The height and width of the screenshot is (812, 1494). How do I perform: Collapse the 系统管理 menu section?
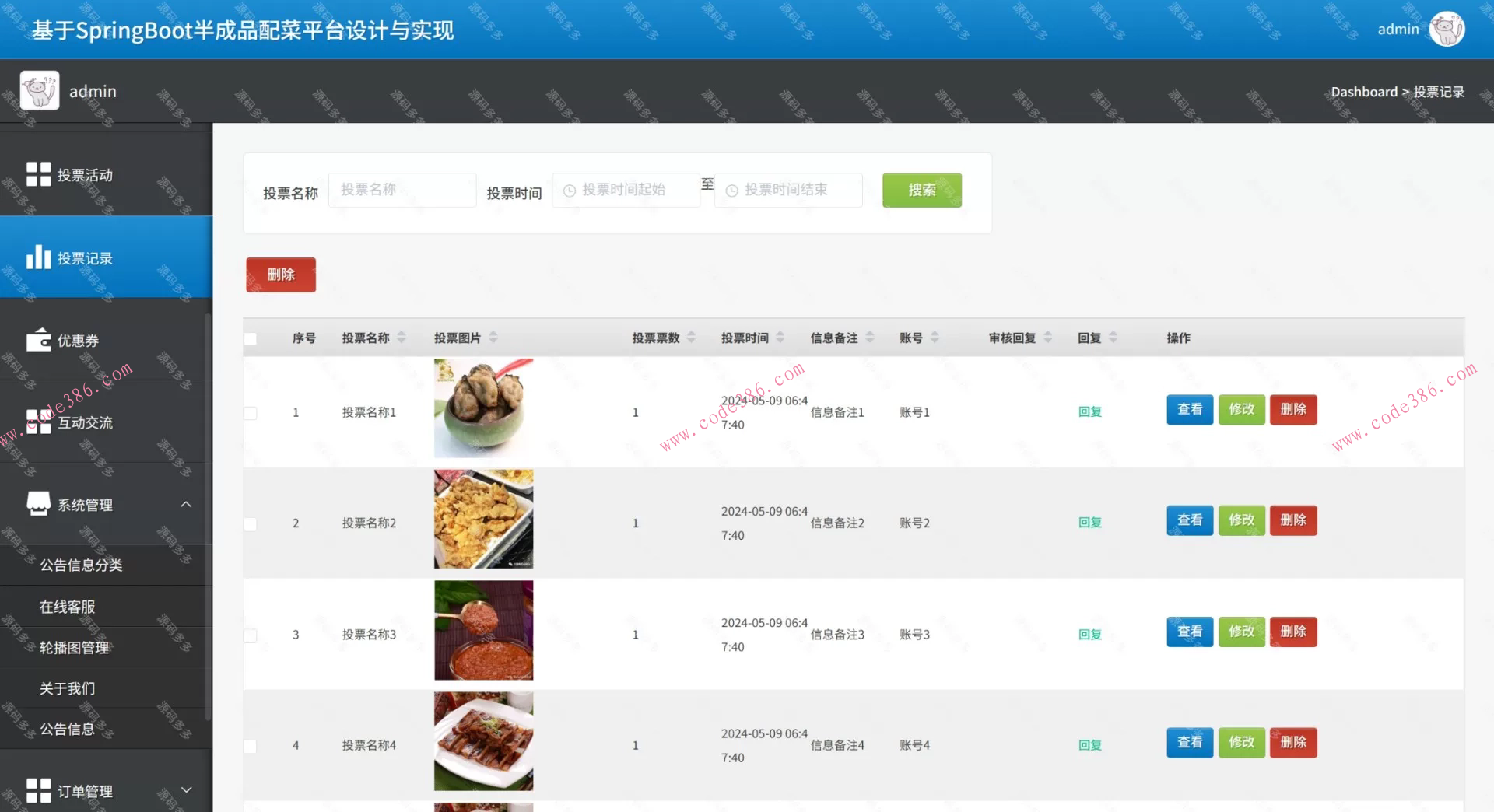[x=186, y=504]
